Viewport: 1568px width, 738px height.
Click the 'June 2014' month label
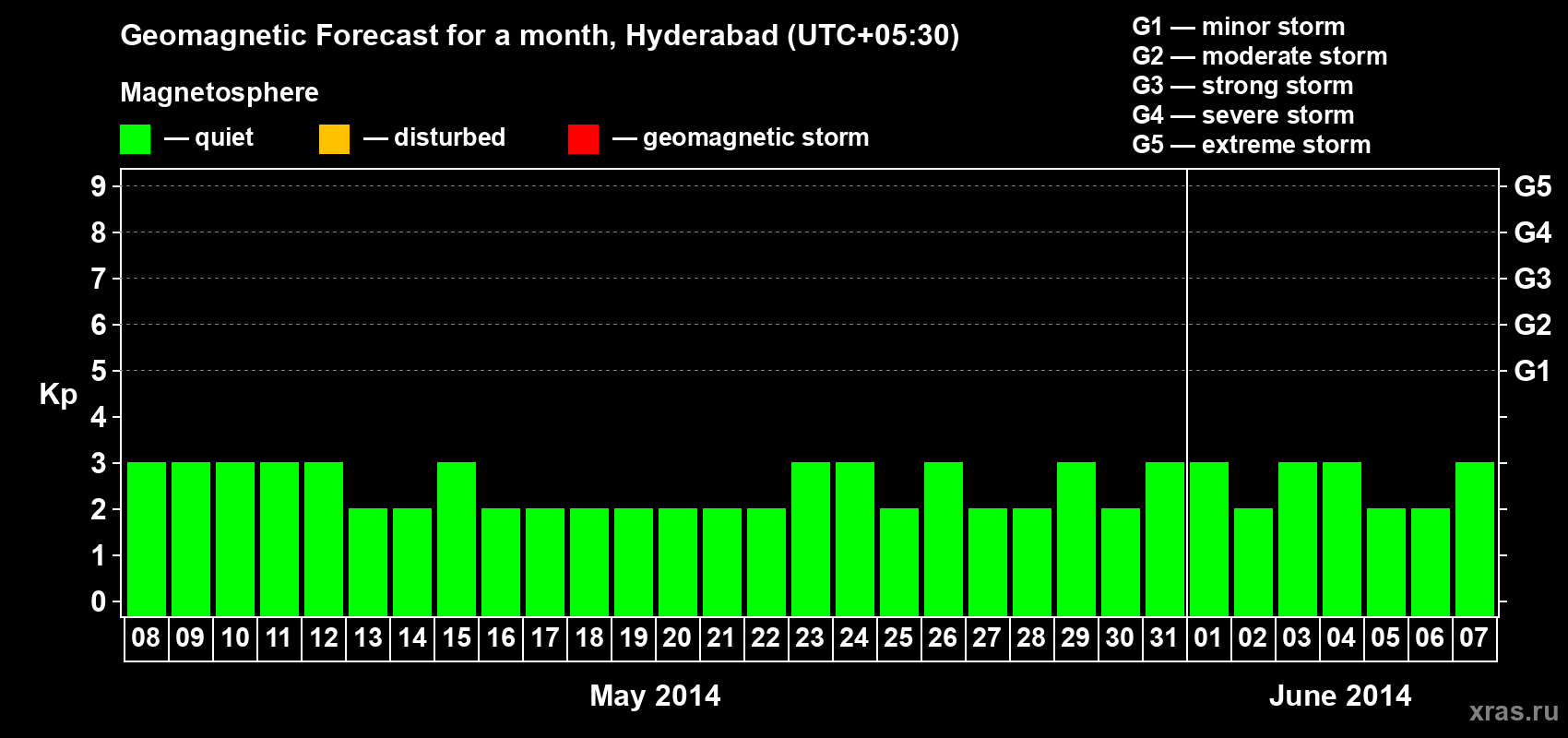(1340, 696)
